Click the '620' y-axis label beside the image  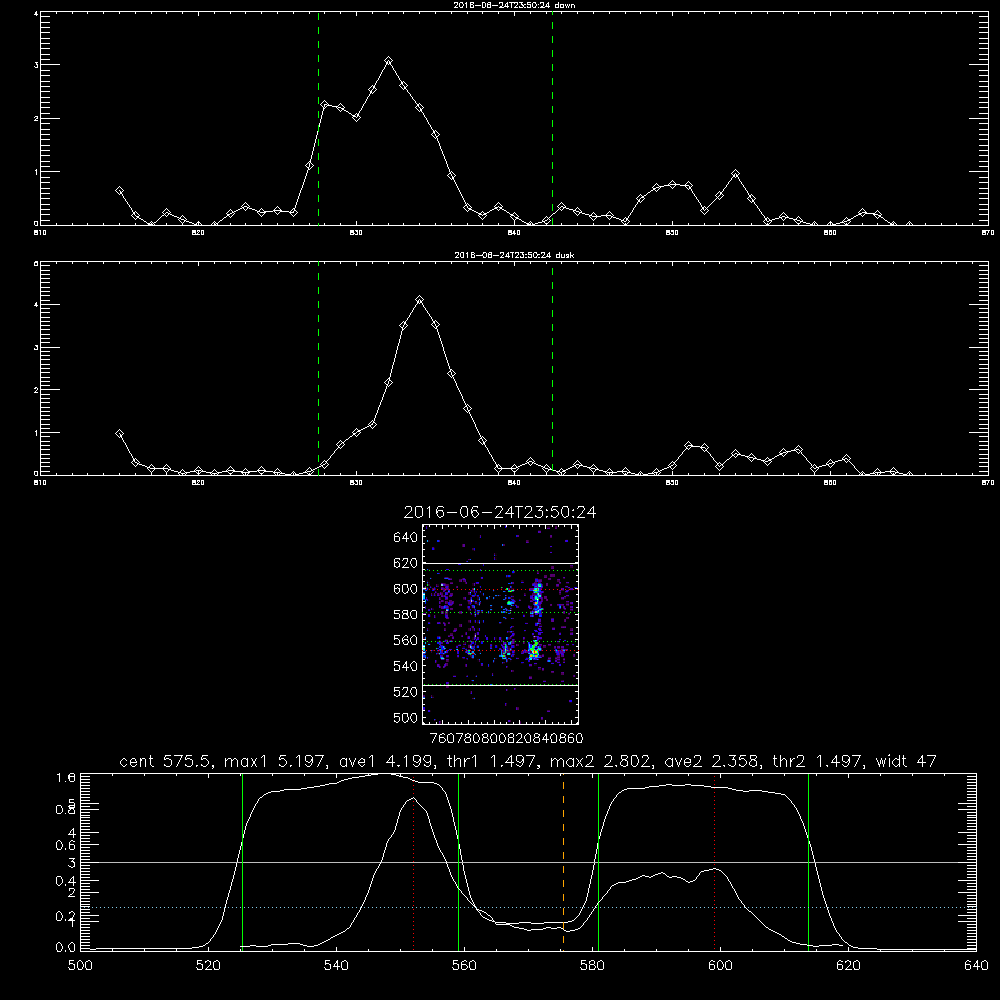(406, 563)
